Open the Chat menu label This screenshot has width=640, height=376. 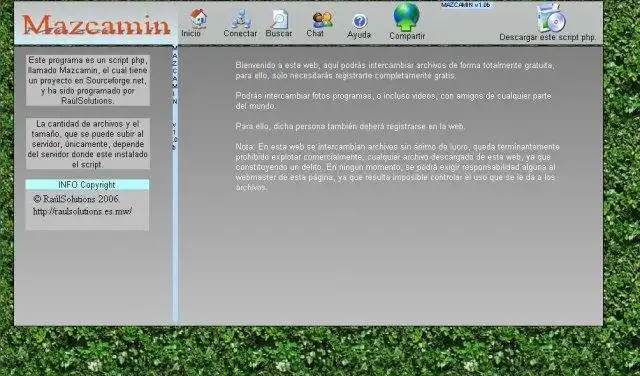(315, 33)
